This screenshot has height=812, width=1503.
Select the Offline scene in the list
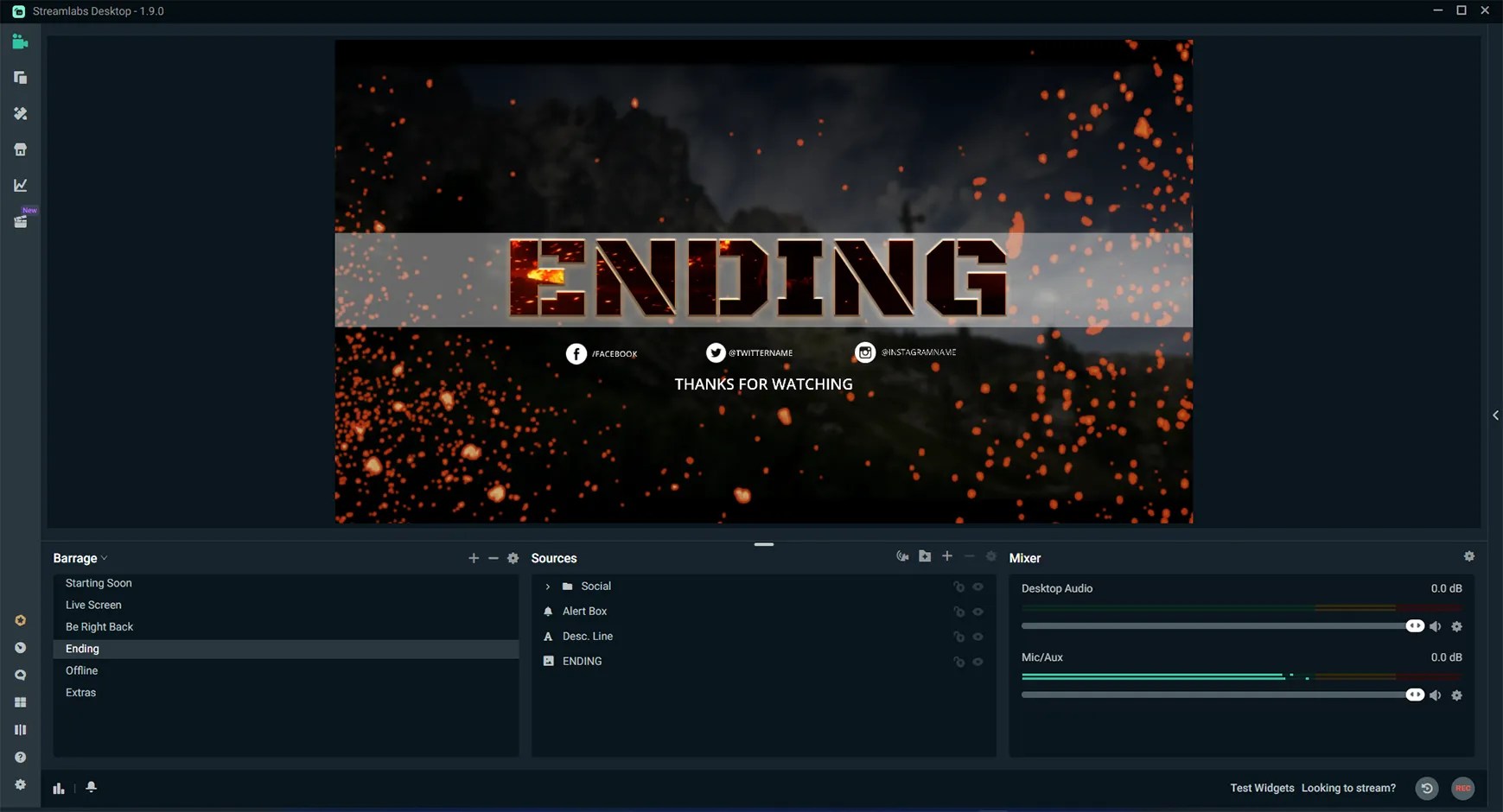[81, 669]
